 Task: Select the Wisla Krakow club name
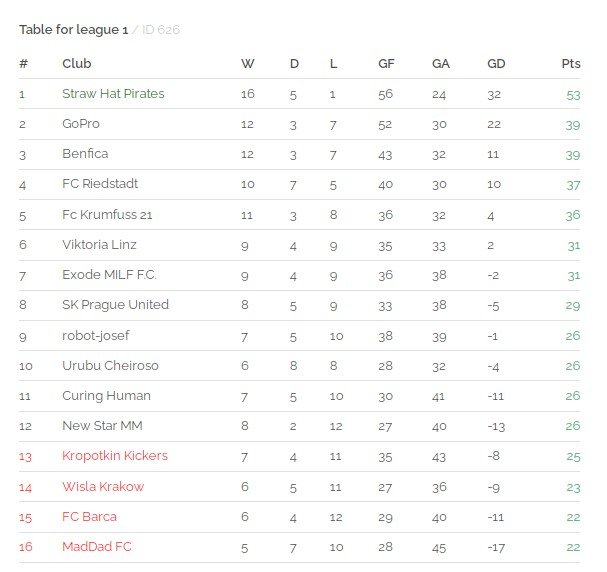pyautogui.click(x=103, y=486)
